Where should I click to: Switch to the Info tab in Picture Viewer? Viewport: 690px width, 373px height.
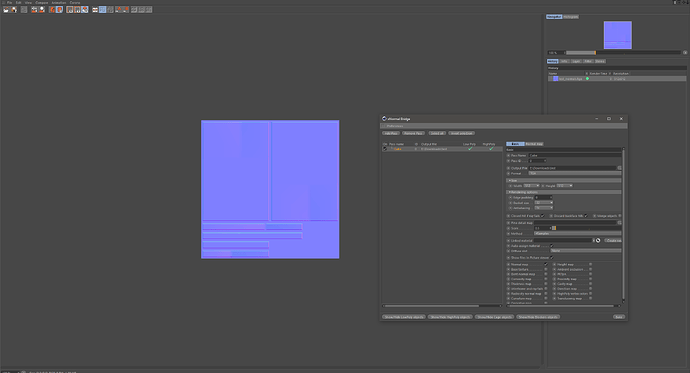[564, 61]
